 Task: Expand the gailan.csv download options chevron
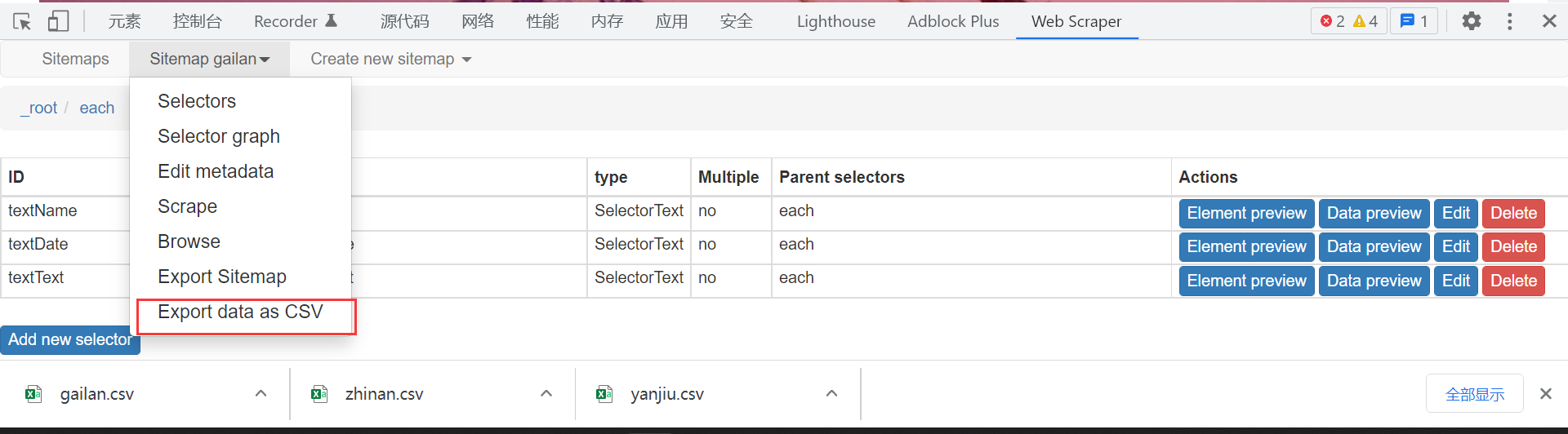(x=261, y=394)
